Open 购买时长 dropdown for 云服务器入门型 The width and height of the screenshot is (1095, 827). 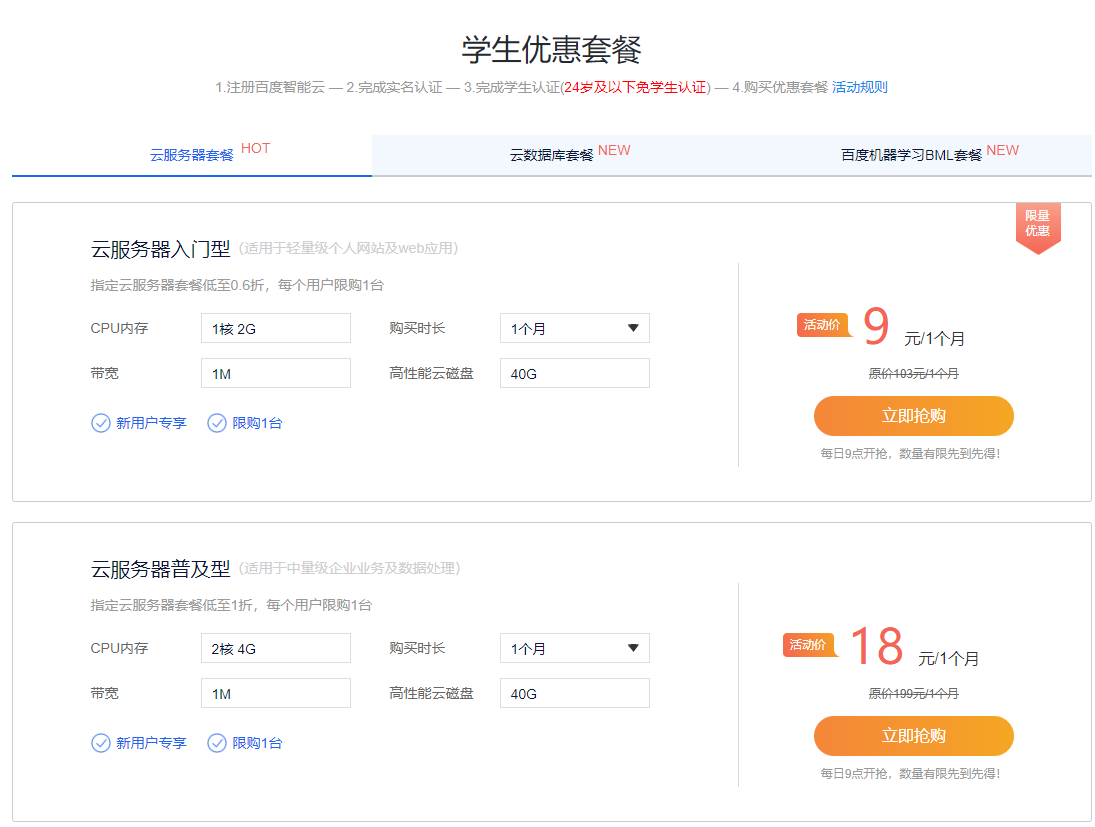[x=574, y=328]
